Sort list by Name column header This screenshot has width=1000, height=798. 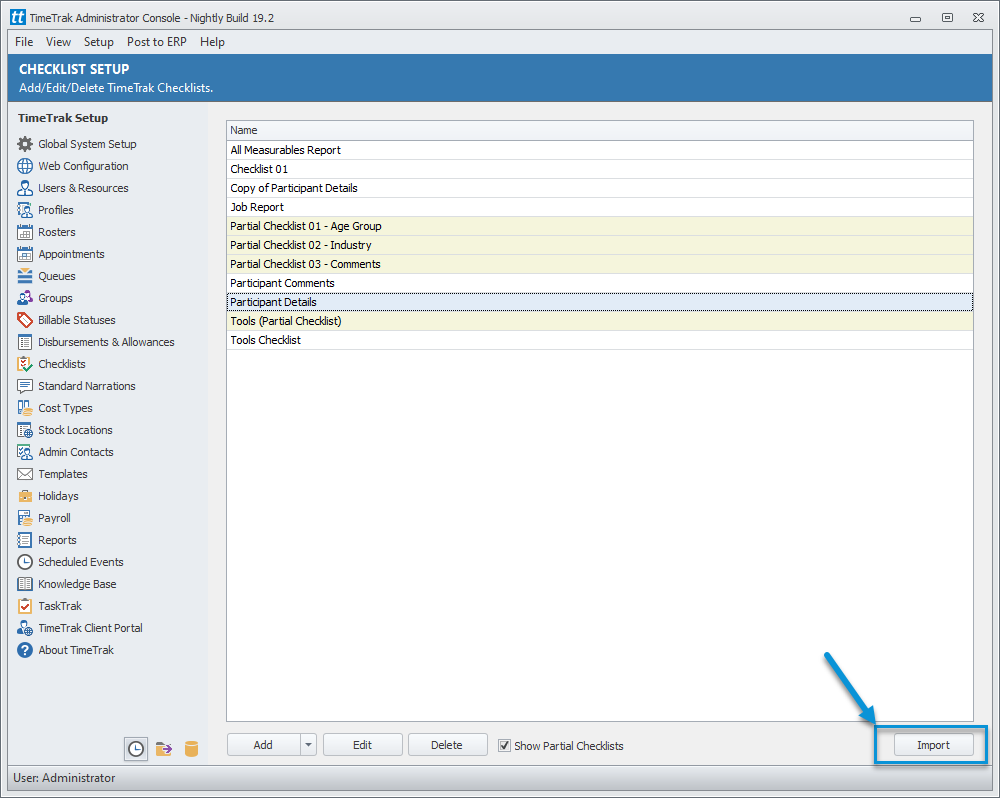tap(599, 130)
